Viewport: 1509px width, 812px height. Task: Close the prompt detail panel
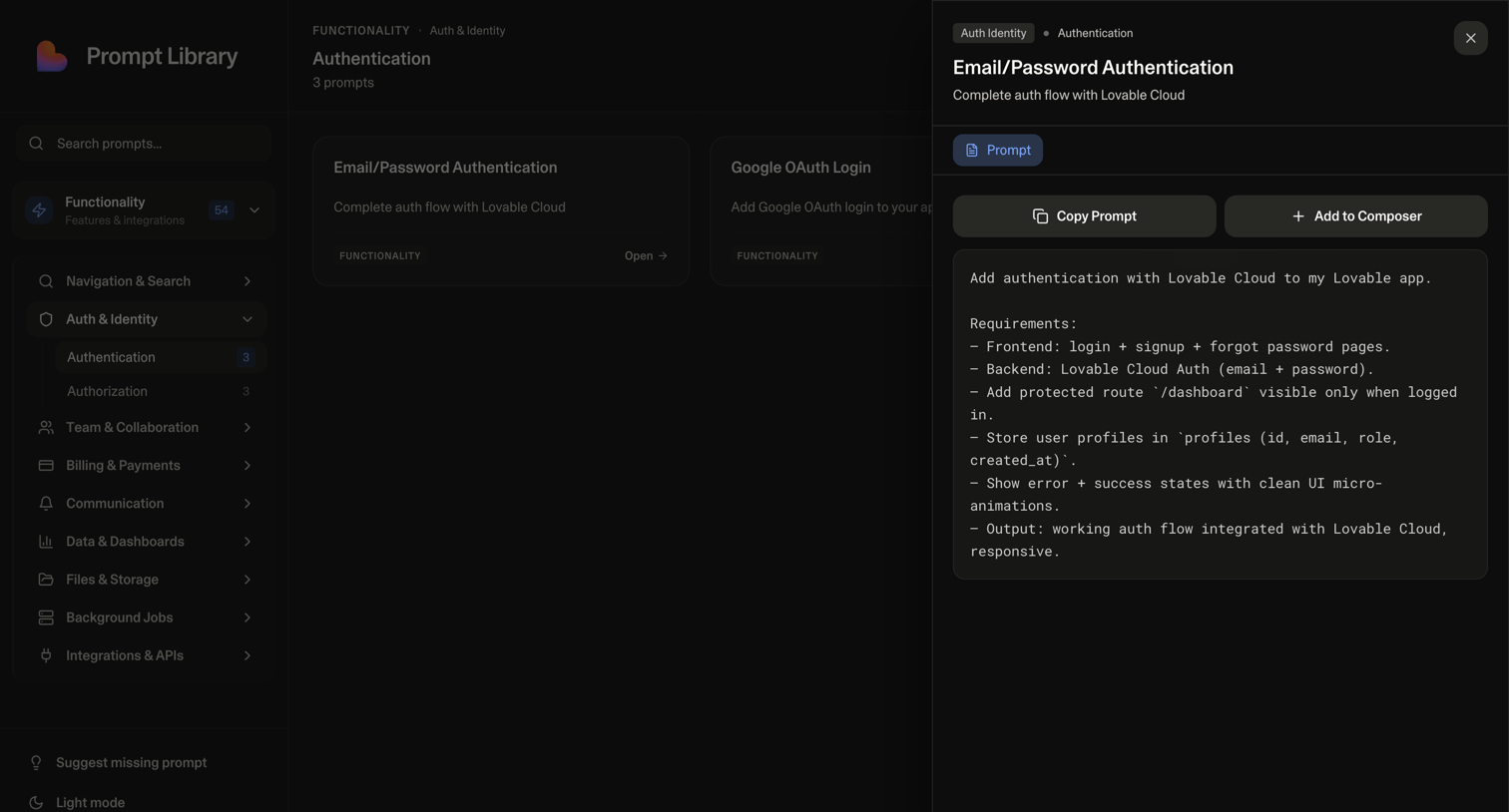point(1470,38)
